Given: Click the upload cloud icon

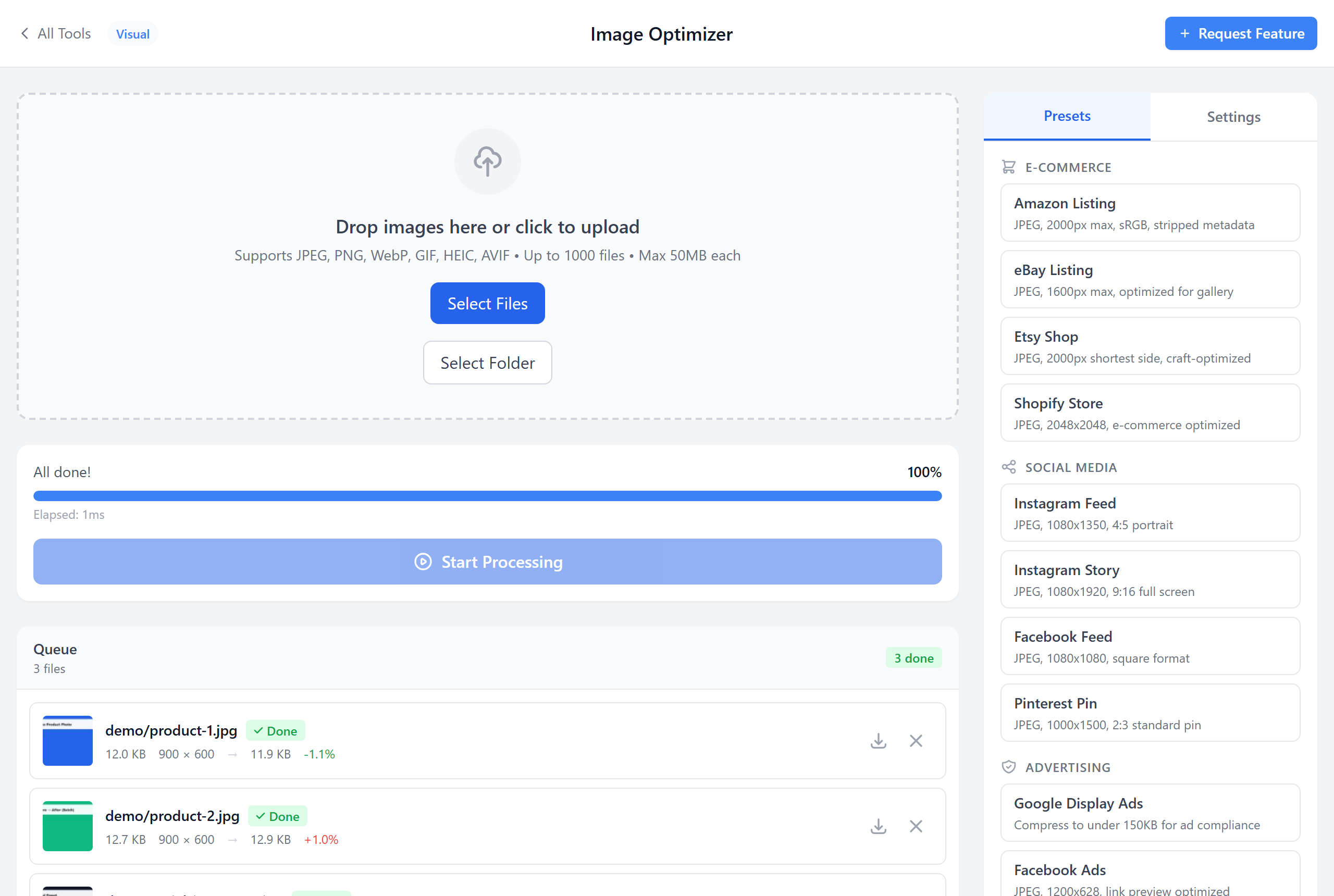Looking at the screenshot, I should pos(487,161).
